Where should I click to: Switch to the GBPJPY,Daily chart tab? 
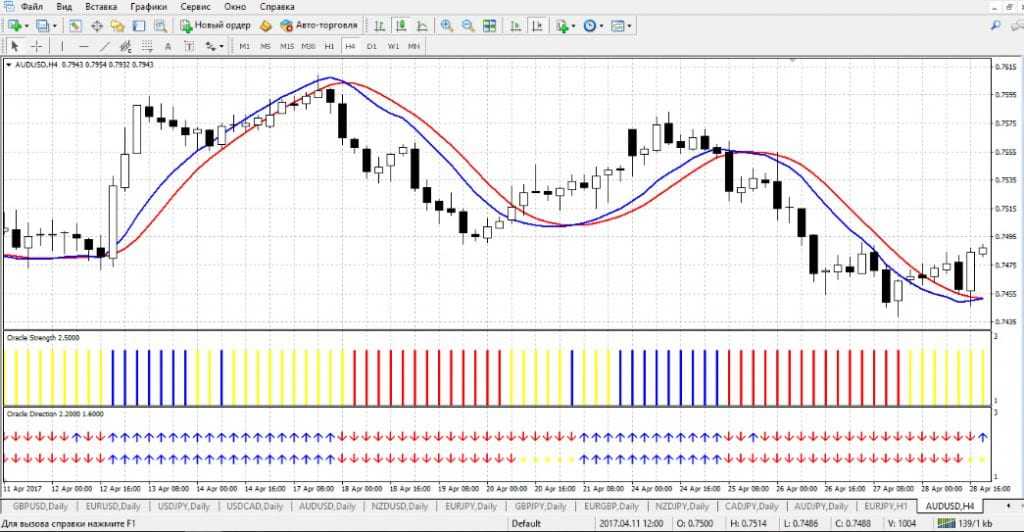tap(539, 507)
